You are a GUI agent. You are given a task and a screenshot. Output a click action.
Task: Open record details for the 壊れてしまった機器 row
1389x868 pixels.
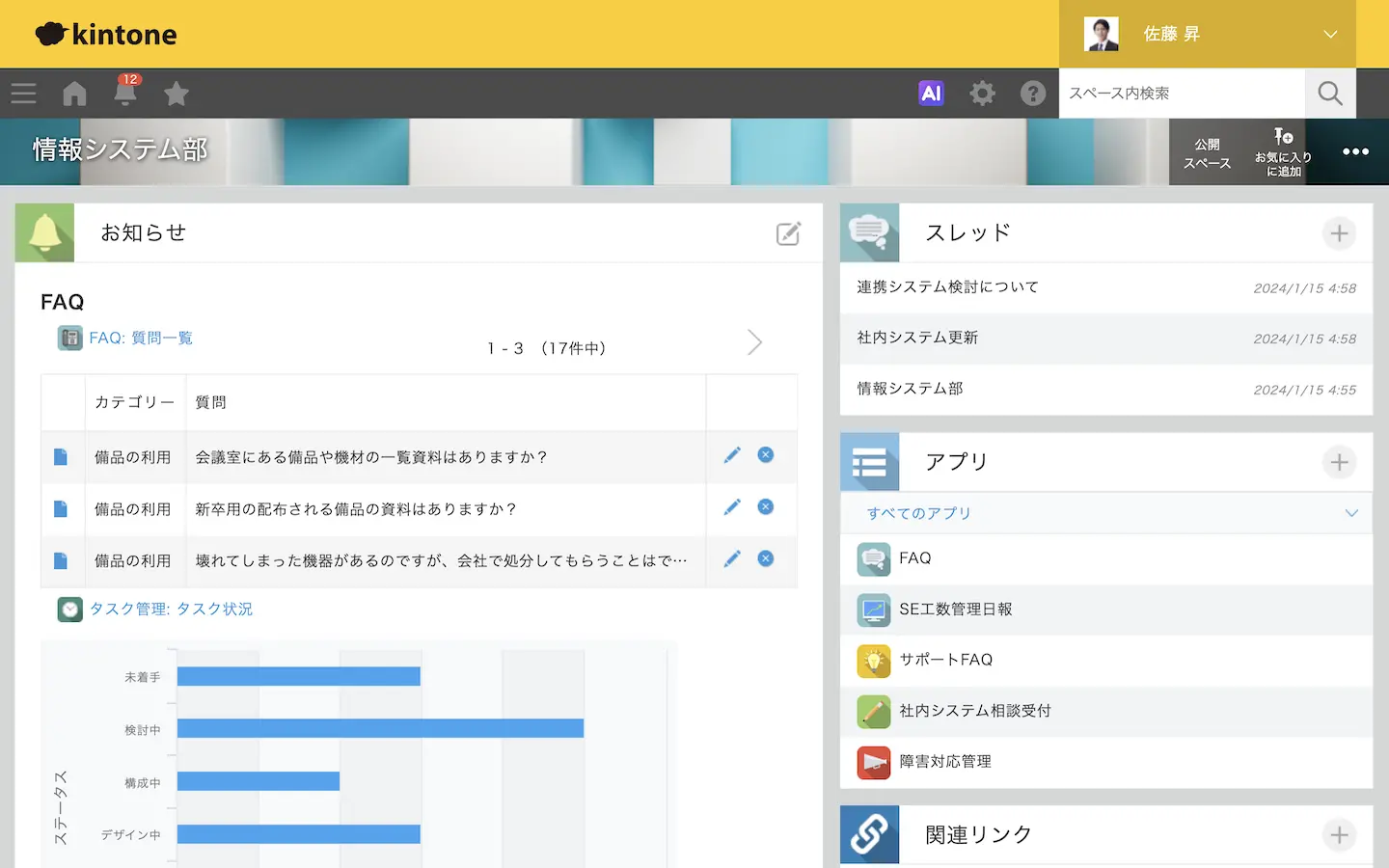click(x=61, y=560)
